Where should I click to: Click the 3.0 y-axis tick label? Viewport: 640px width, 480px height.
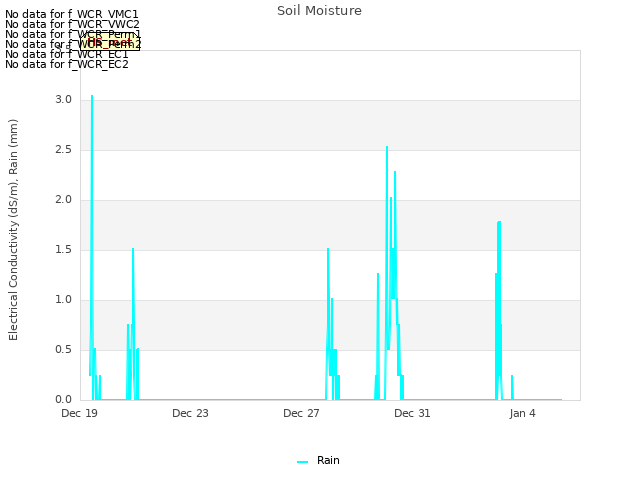64,100
